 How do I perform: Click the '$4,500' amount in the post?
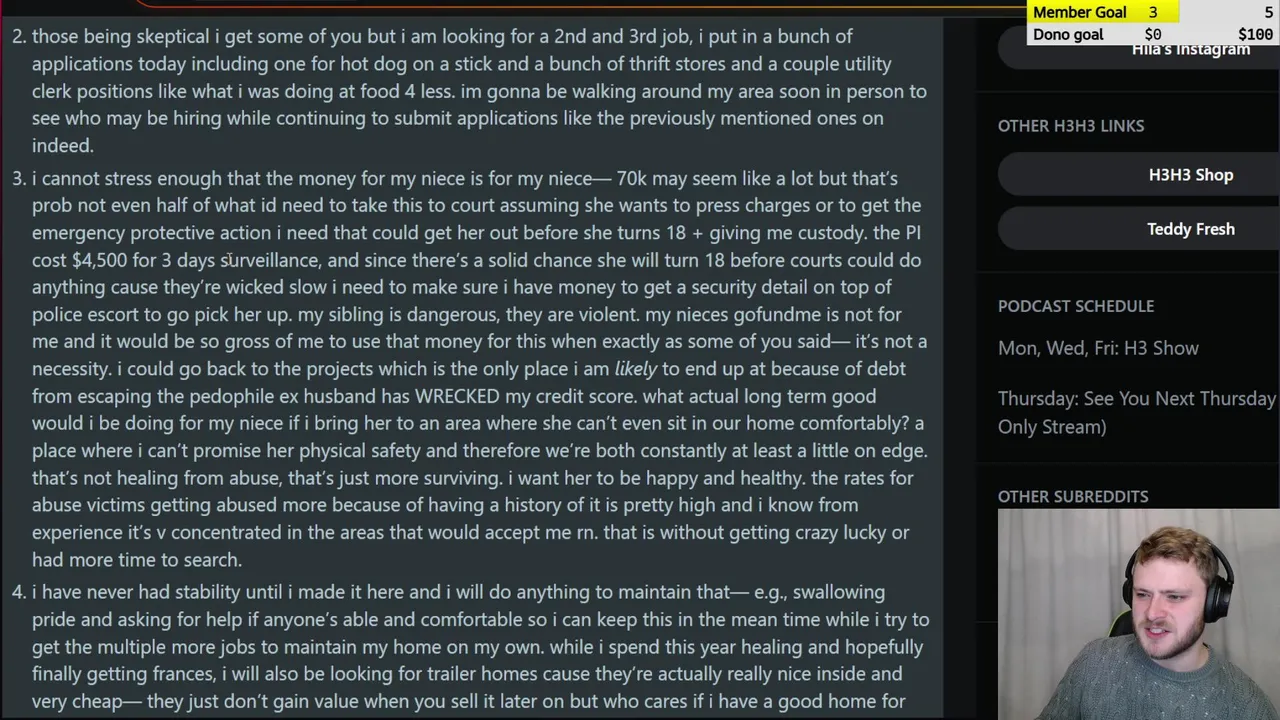(99, 260)
